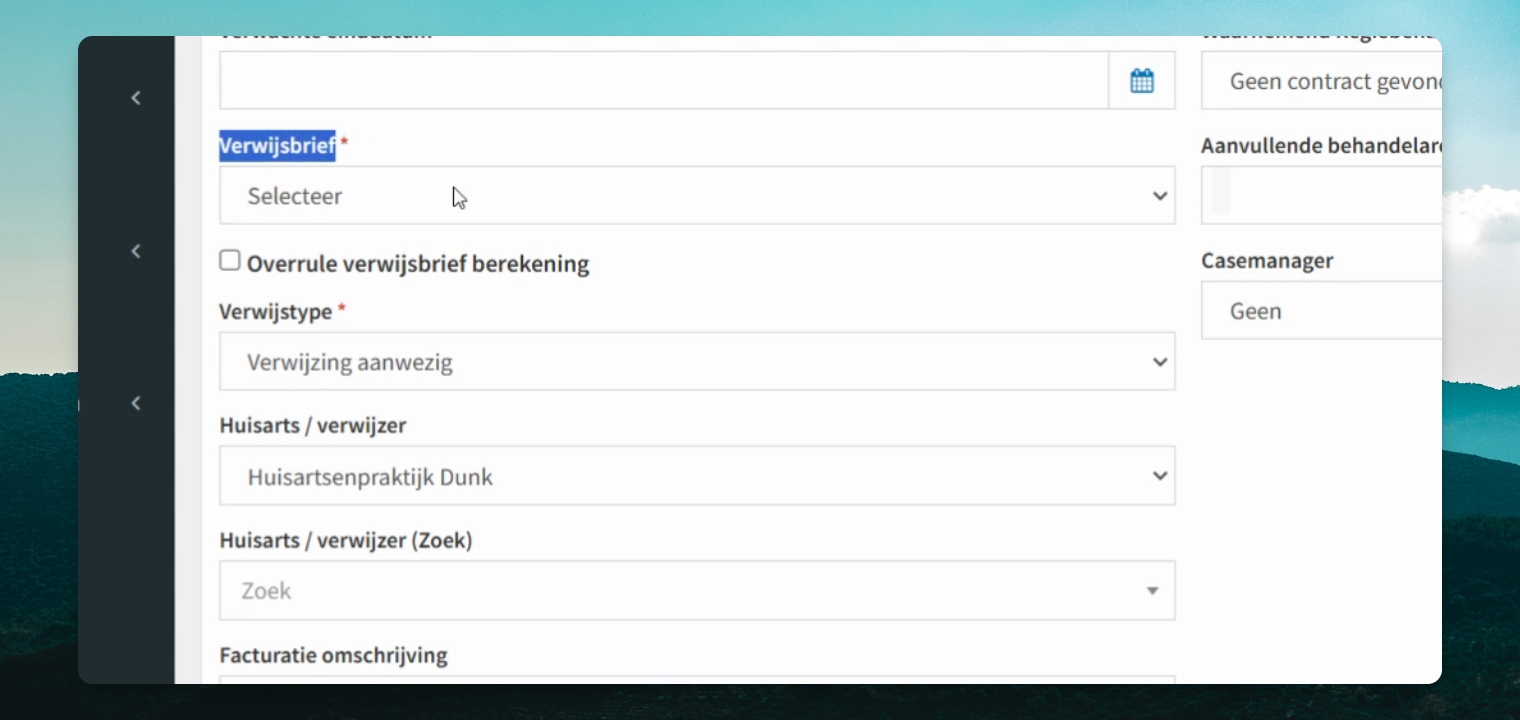Click the 'Overrule verwijsbrief berekening' label text
Screen dimensions: 1520x720
point(418,264)
